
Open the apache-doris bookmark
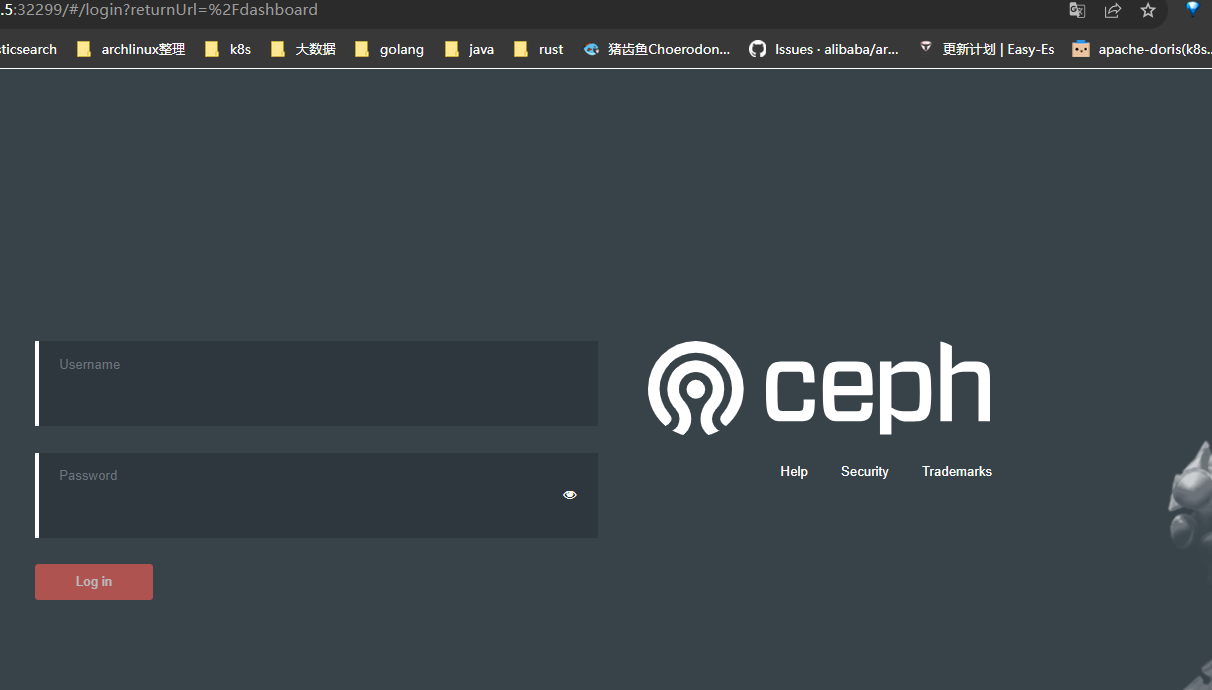click(x=1141, y=49)
